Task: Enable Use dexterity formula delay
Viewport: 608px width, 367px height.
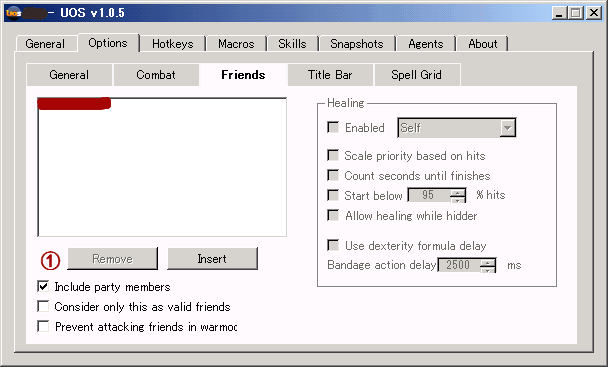Action: coord(333,245)
